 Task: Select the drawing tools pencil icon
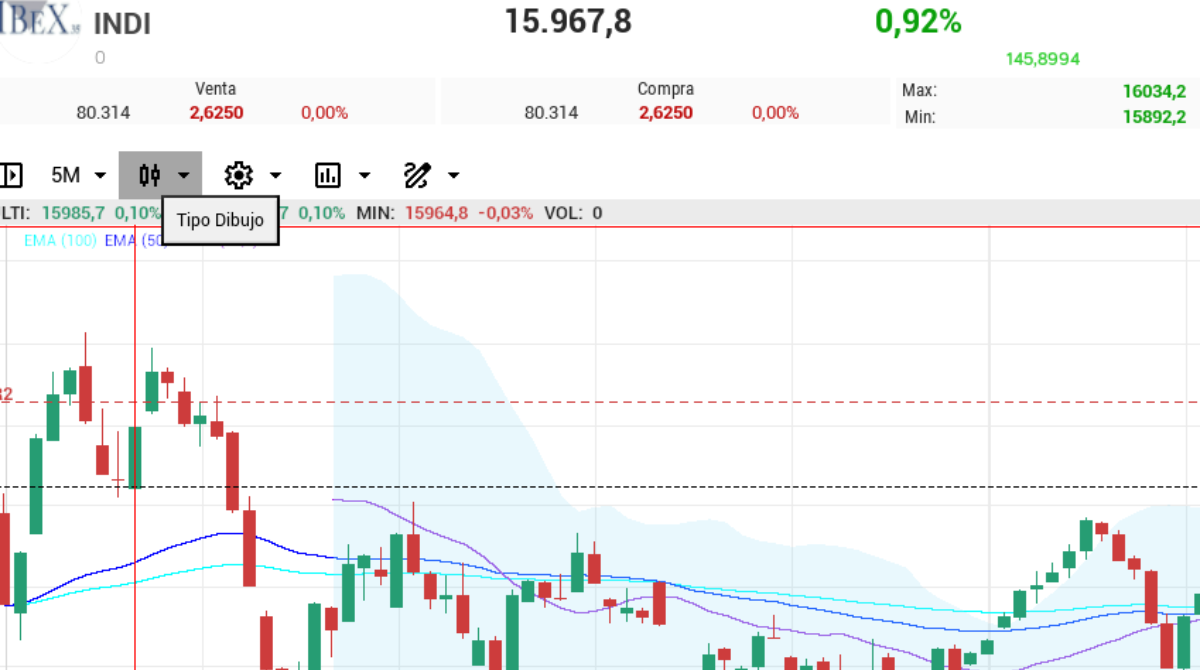point(416,176)
